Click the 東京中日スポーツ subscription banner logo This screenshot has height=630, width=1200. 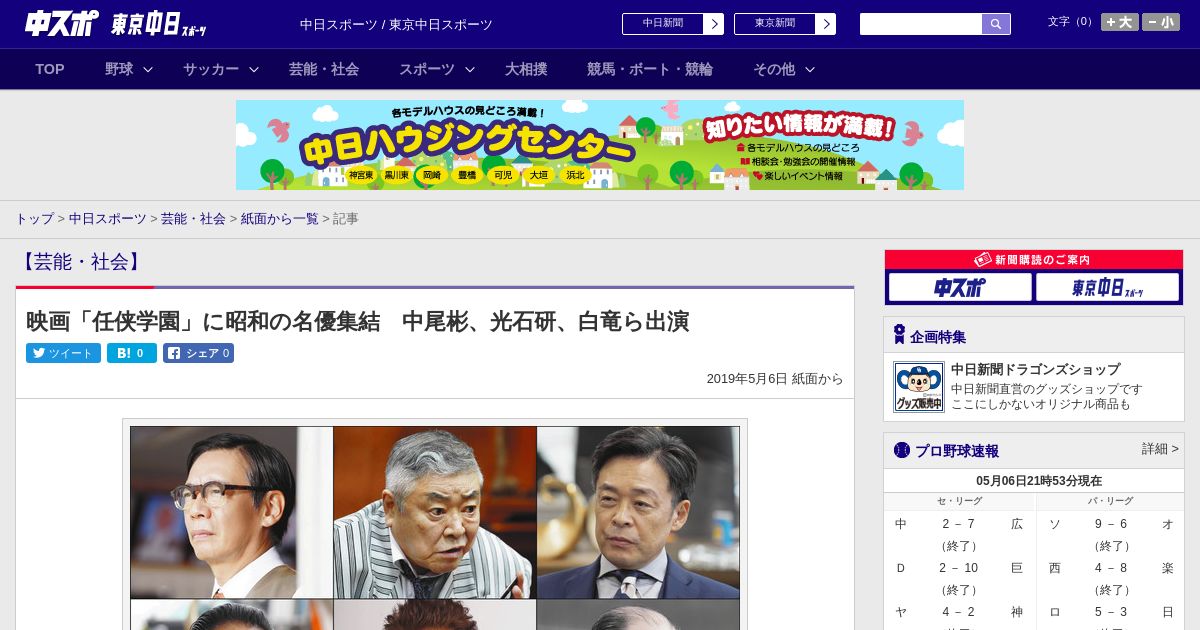click(1107, 288)
